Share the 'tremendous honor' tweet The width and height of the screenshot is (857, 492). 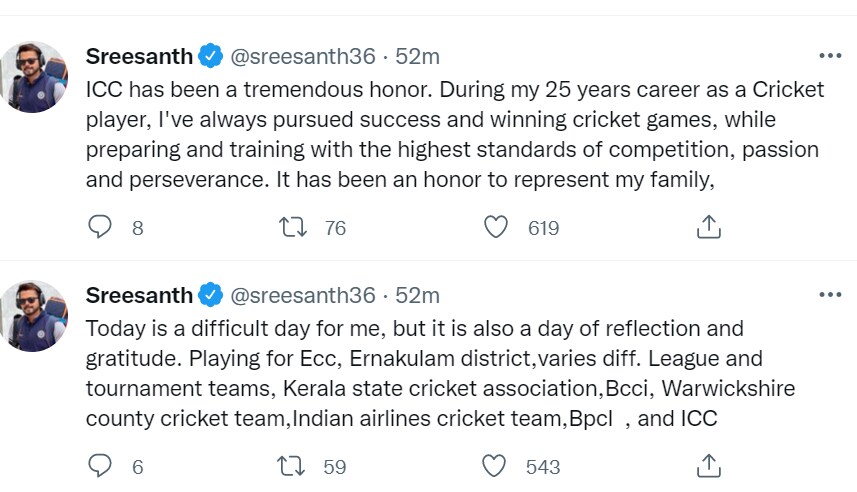click(x=709, y=227)
